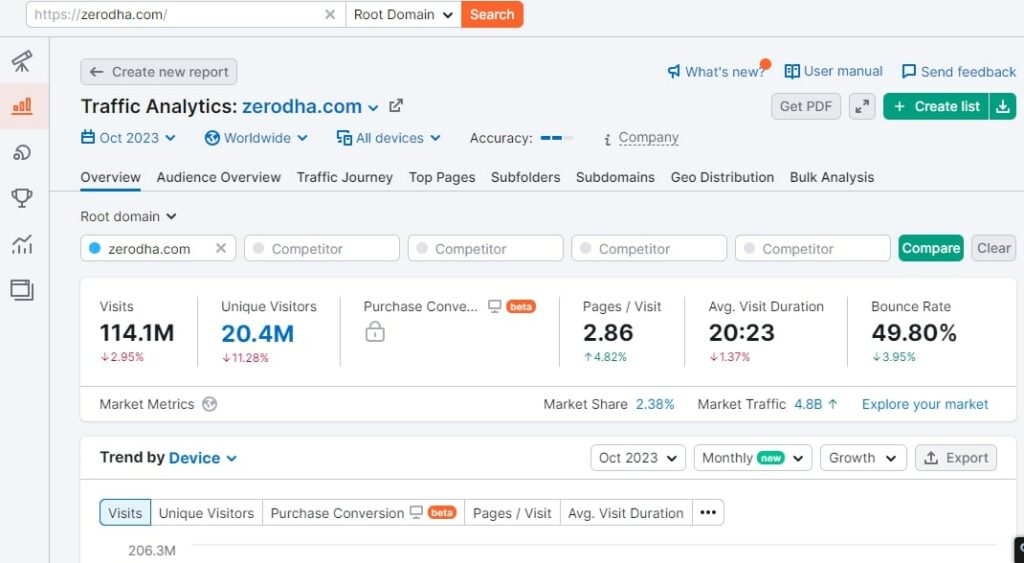Click the Compare button
Image resolution: width=1024 pixels, height=563 pixels.
[931, 248]
